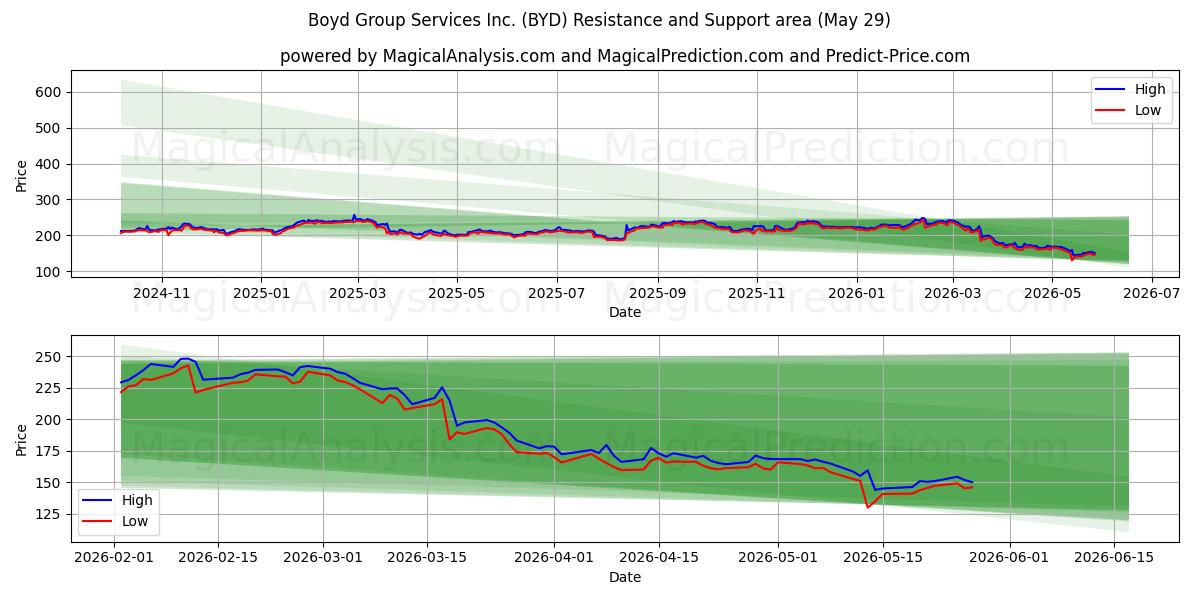
Task: Click bottom chart y-axis label 125
Action: [50, 515]
